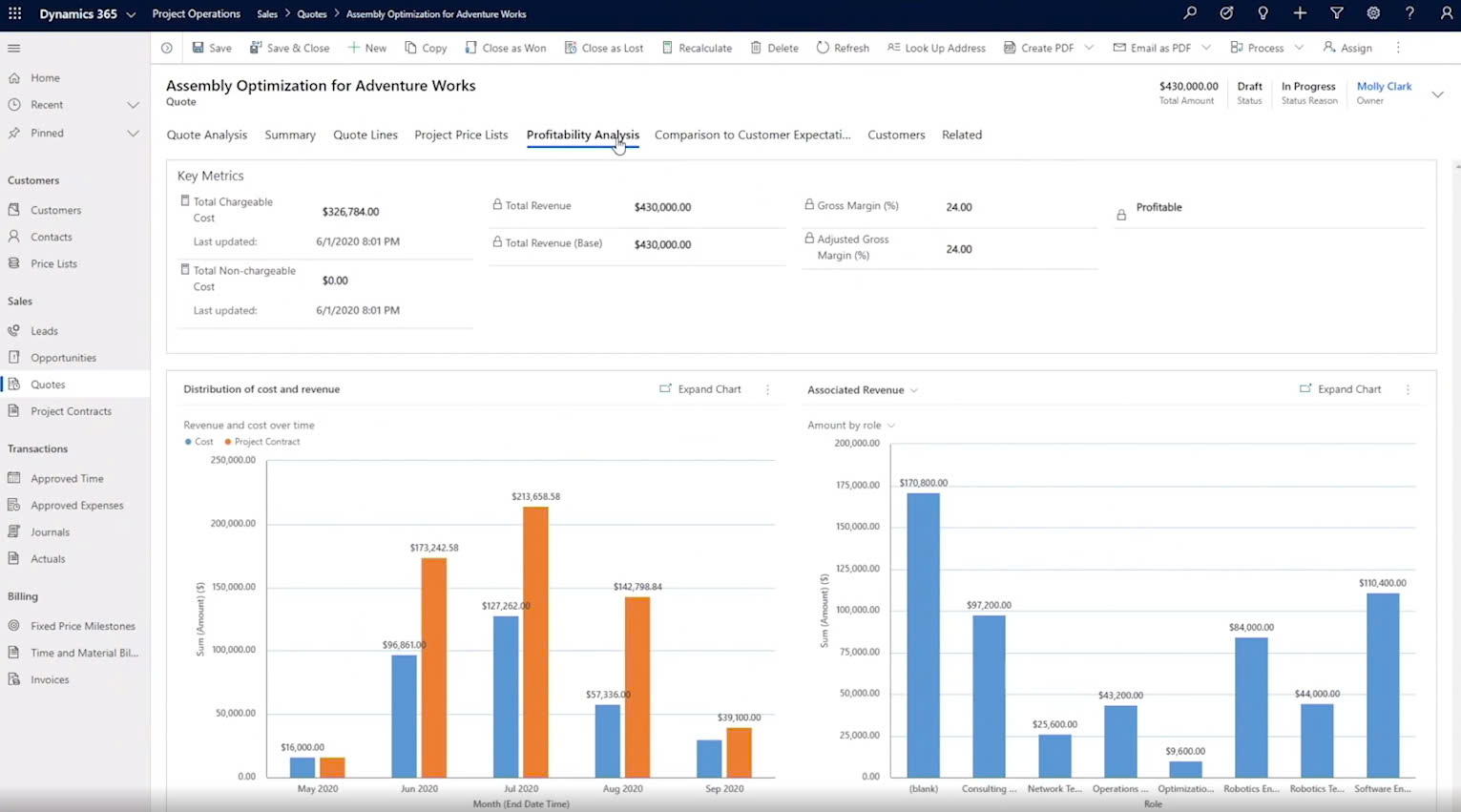The image size is (1461, 812).
Task: Open Comparison to Customer Expectations tab
Action: [x=752, y=135]
